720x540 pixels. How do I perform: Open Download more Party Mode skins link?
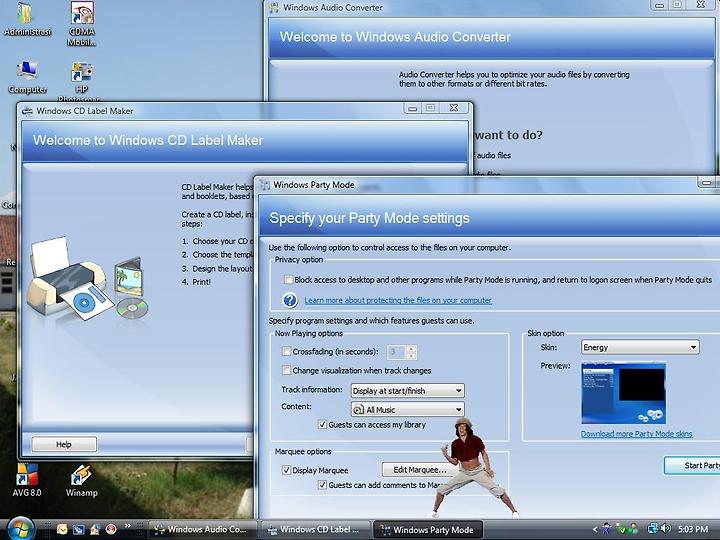[x=636, y=434]
